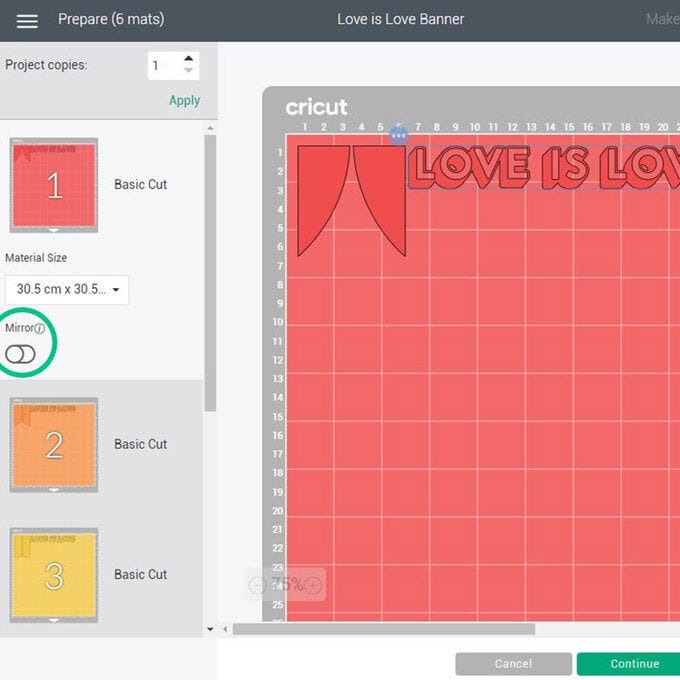Click the zoom in plus icon
The image size is (680, 680).
[313, 586]
